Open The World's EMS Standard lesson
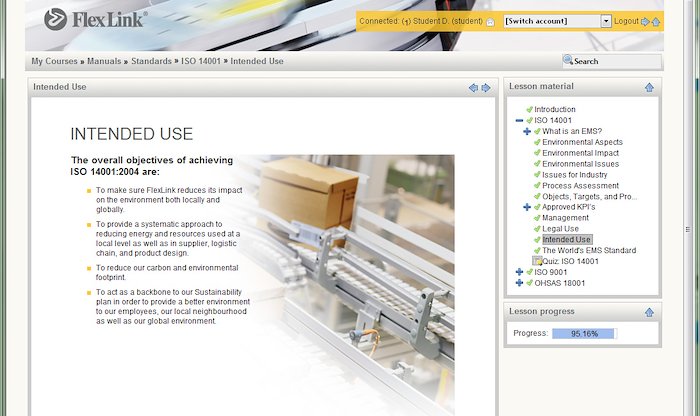700x416 pixels. point(589,250)
